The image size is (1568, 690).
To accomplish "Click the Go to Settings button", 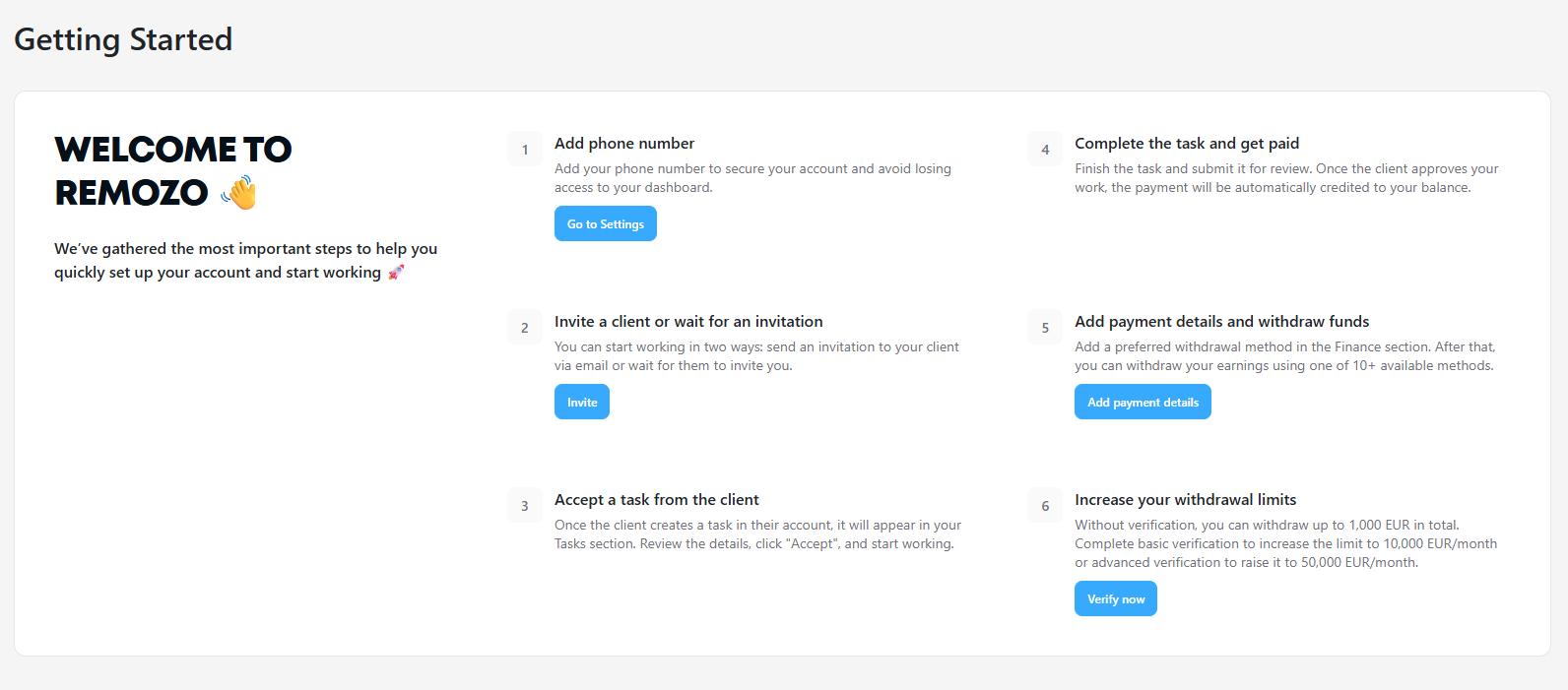I will click(605, 223).
